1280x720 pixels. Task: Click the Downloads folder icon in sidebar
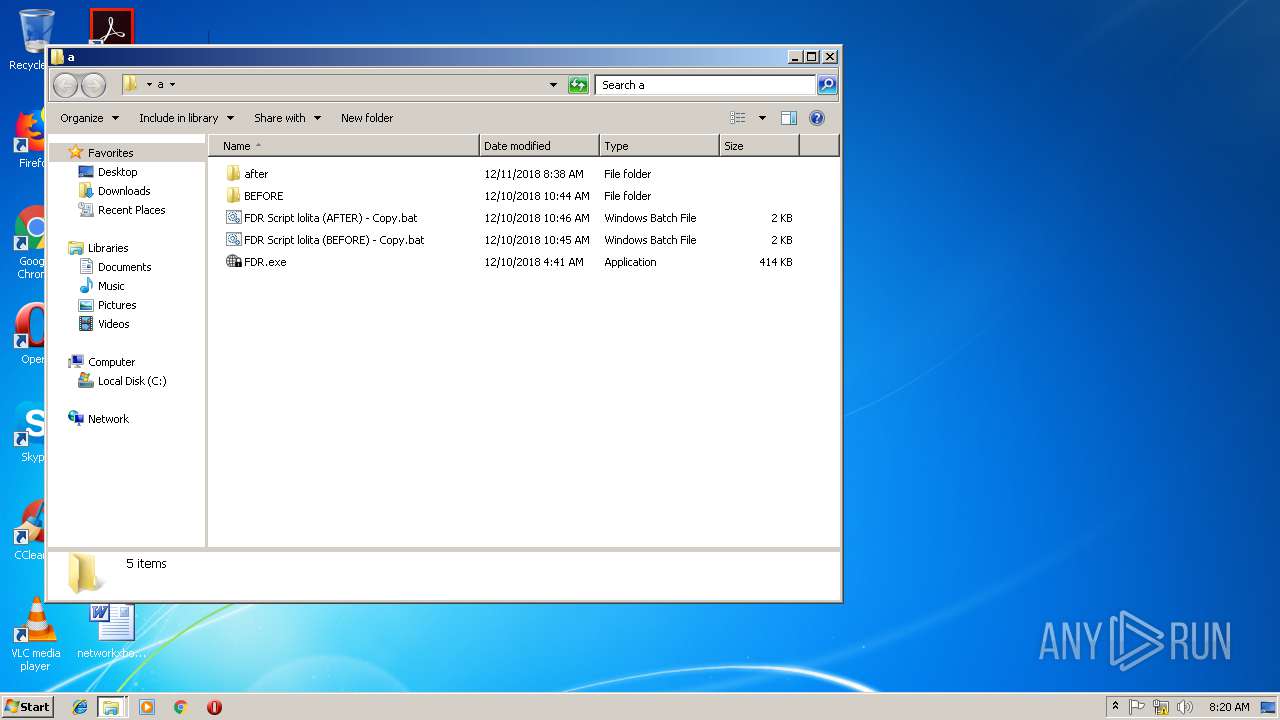pyautogui.click(x=86, y=191)
